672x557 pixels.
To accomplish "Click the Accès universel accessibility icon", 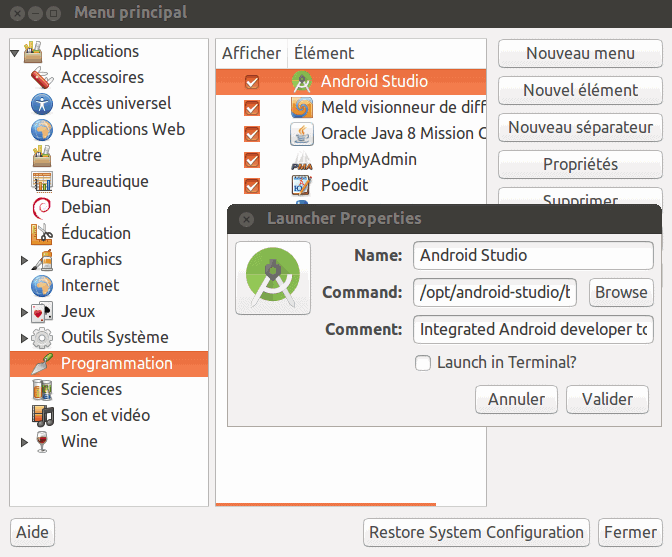I will tap(42, 104).
